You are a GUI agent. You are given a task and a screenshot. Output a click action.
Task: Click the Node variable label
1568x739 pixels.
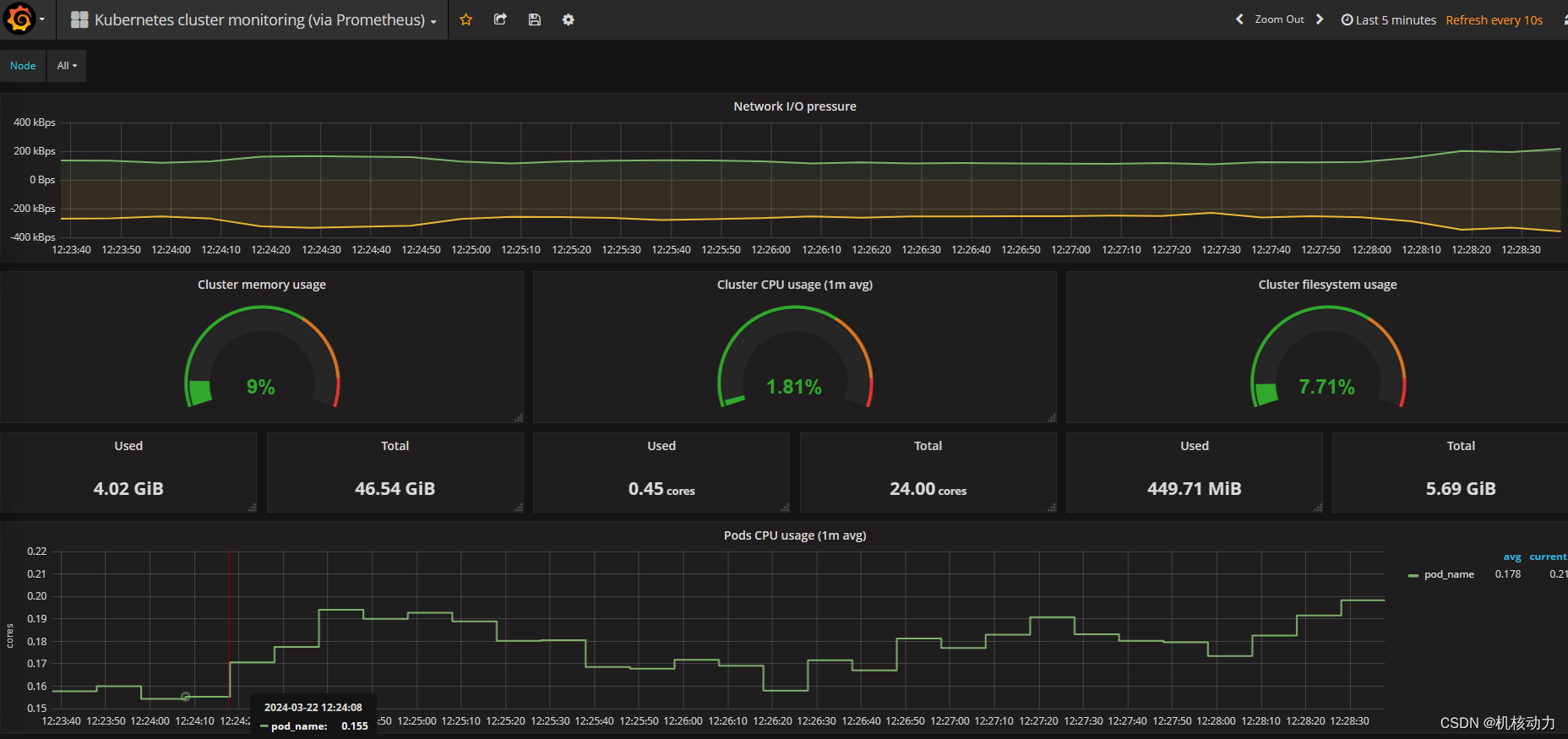pyautogui.click(x=23, y=66)
